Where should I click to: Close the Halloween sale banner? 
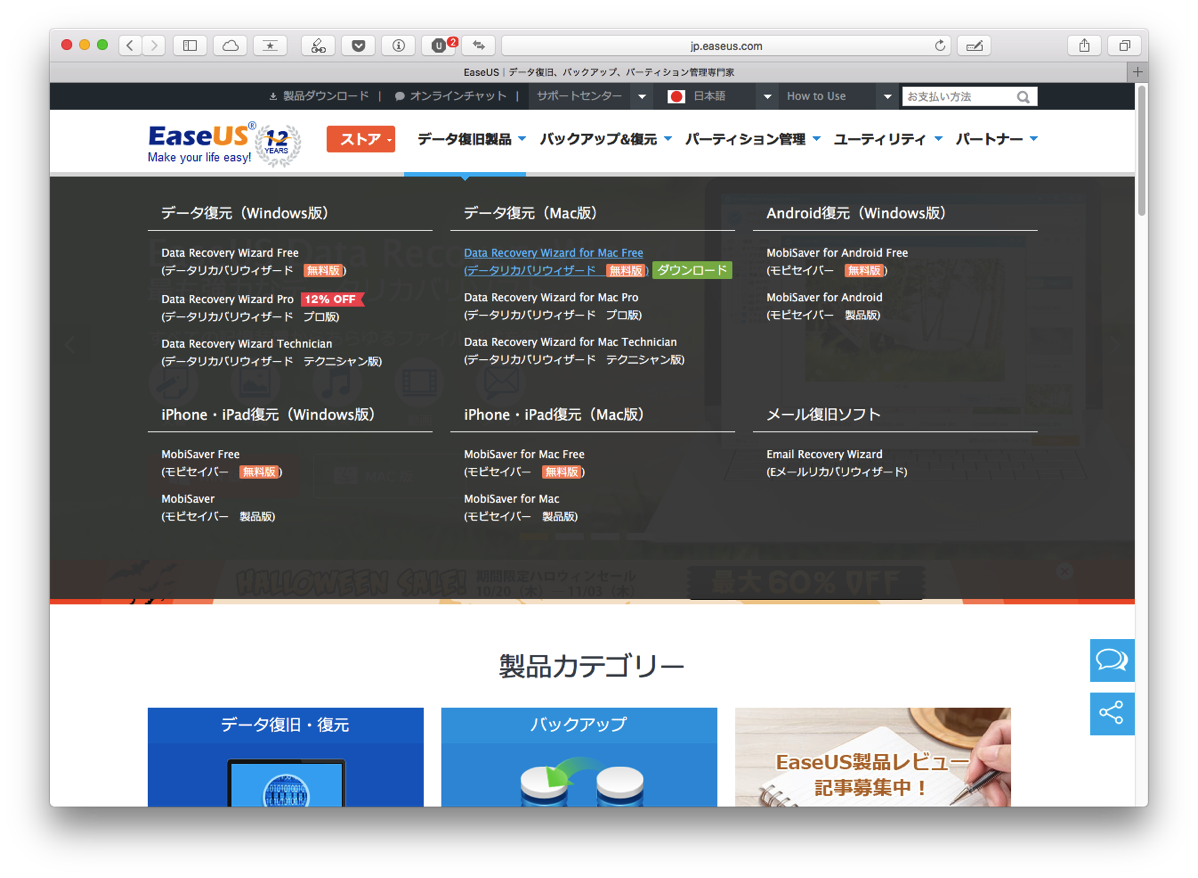1064,571
